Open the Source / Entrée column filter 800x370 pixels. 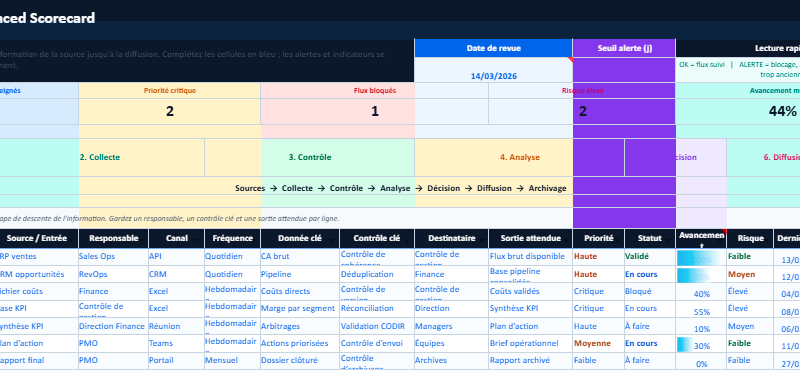click(x=72, y=239)
